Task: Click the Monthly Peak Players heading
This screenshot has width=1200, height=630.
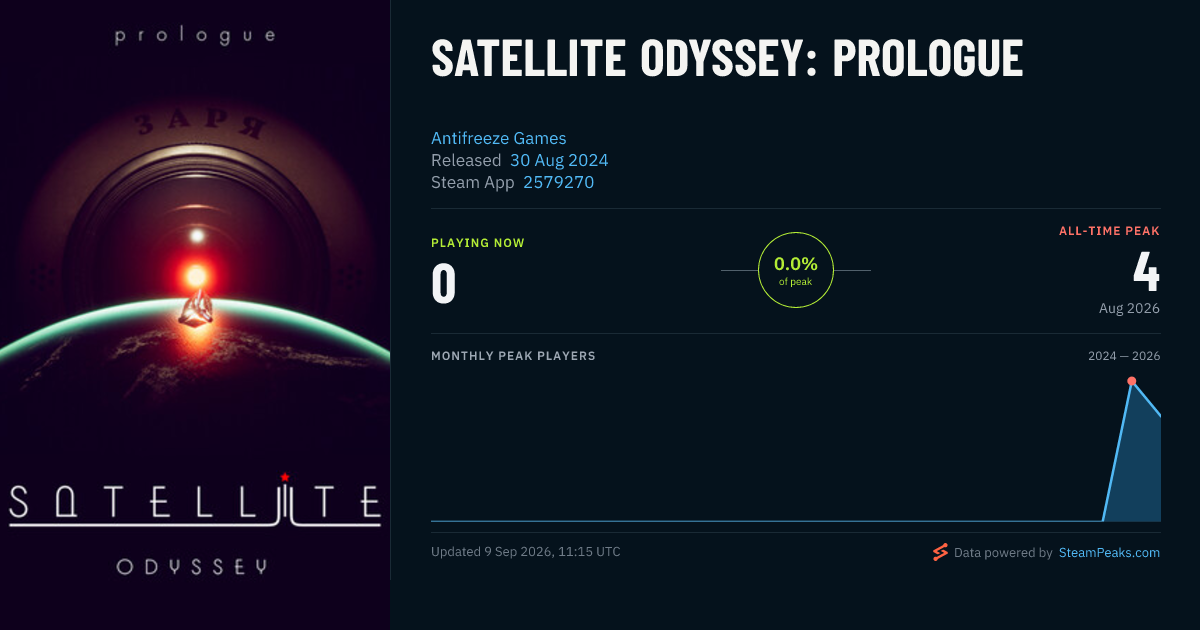Action: pos(513,356)
